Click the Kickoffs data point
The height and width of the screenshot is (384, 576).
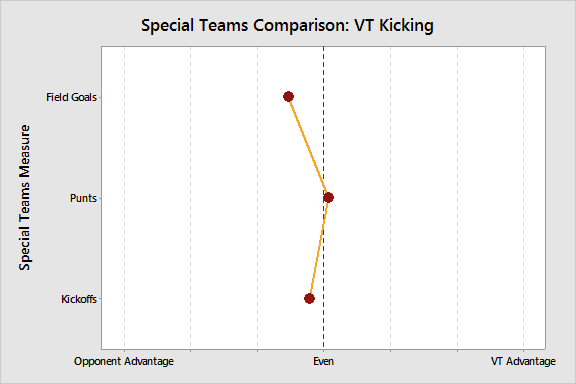[309, 298]
